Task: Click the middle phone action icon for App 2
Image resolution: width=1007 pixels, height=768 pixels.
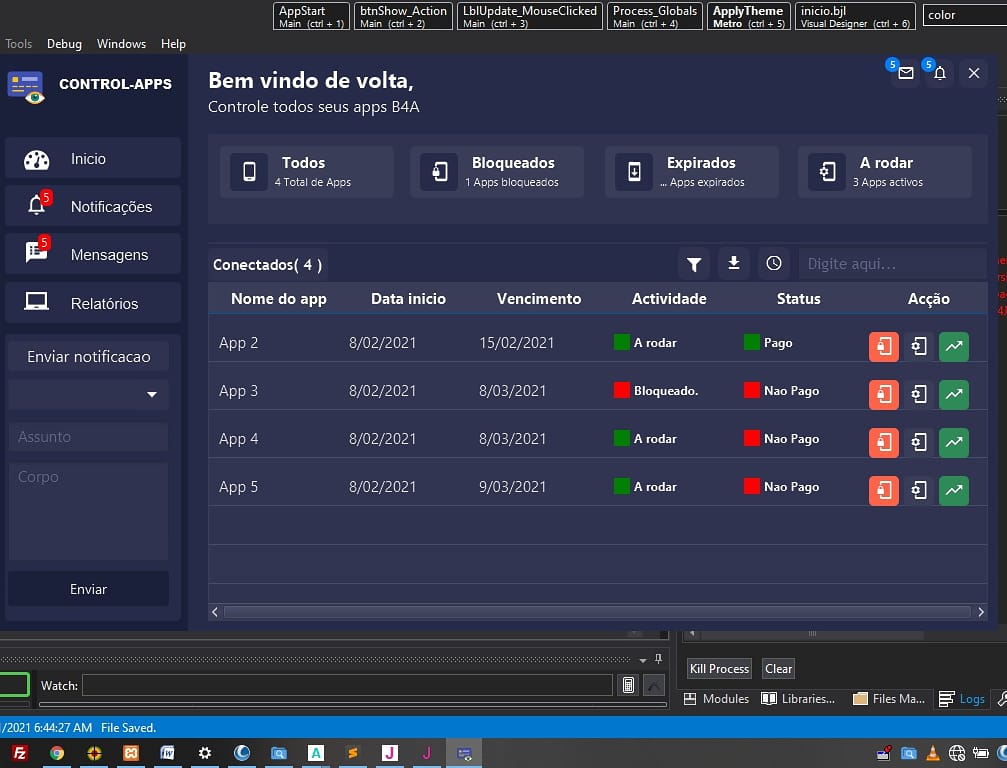Action: click(919, 346)
